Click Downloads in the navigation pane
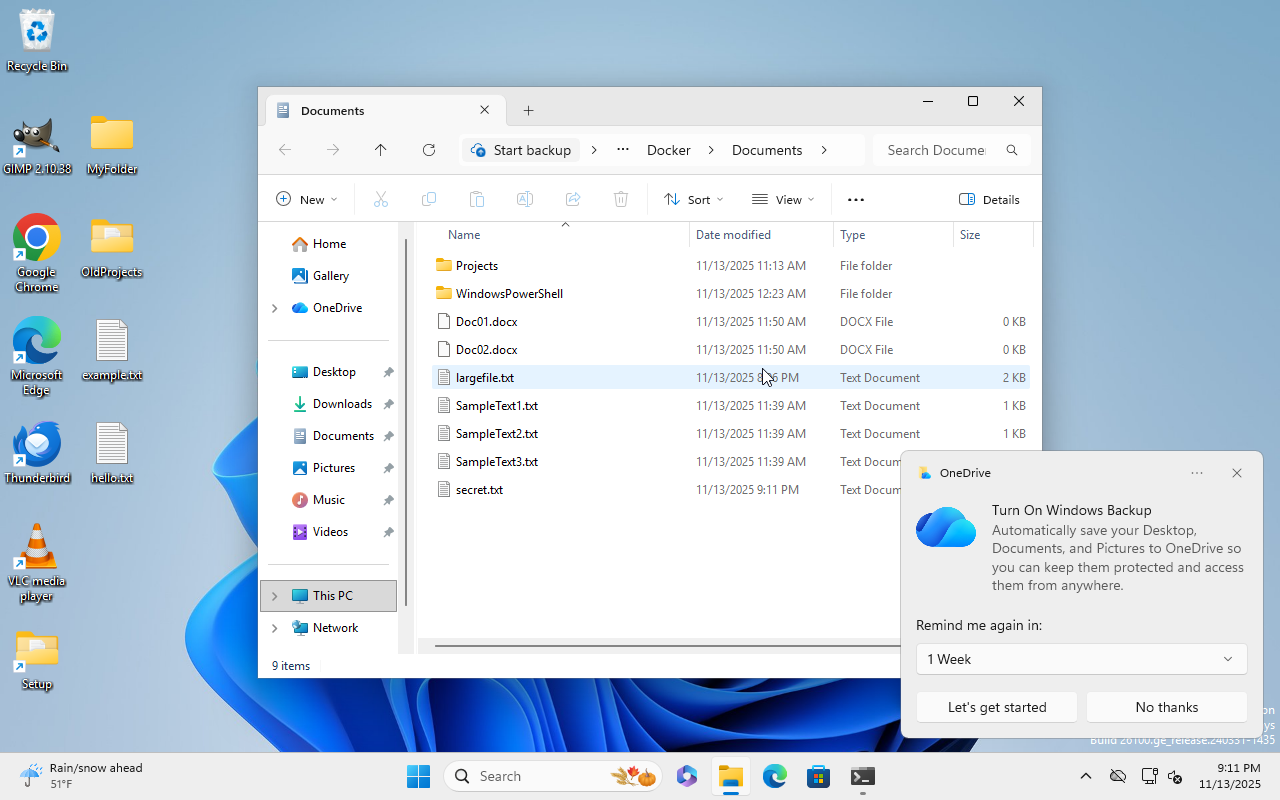Screen dimensions: 1280x800 tap(342, 404)
